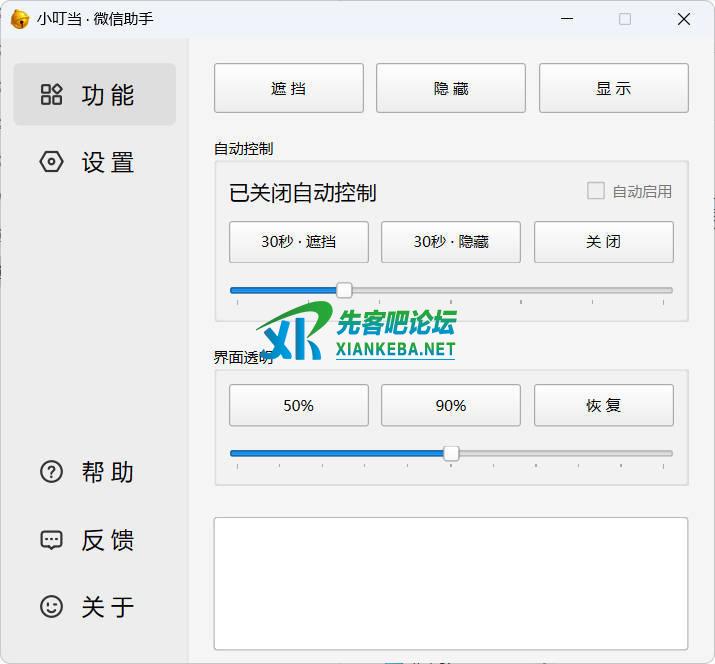715x664 pixels.
Task: Click the 反馈 chat bubble icon
Action: pyautogui.click(x=51, y=540)
